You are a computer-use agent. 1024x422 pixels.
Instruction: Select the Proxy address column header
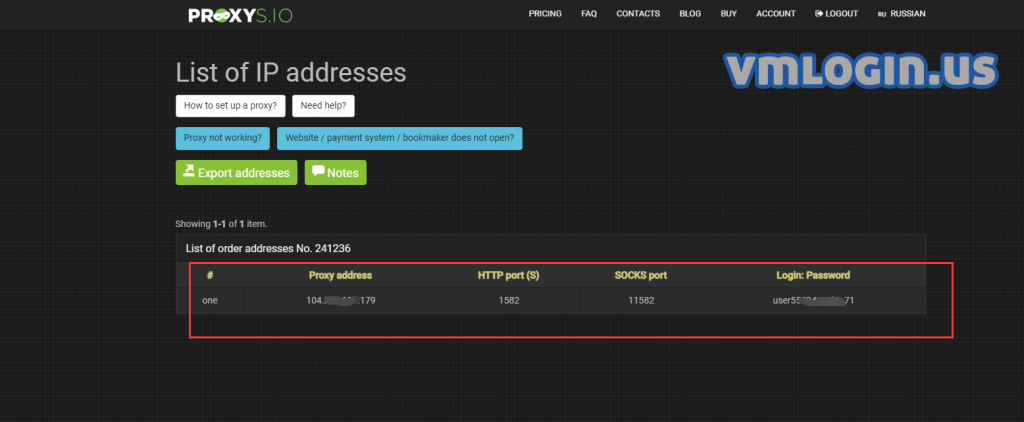(340, 275)
